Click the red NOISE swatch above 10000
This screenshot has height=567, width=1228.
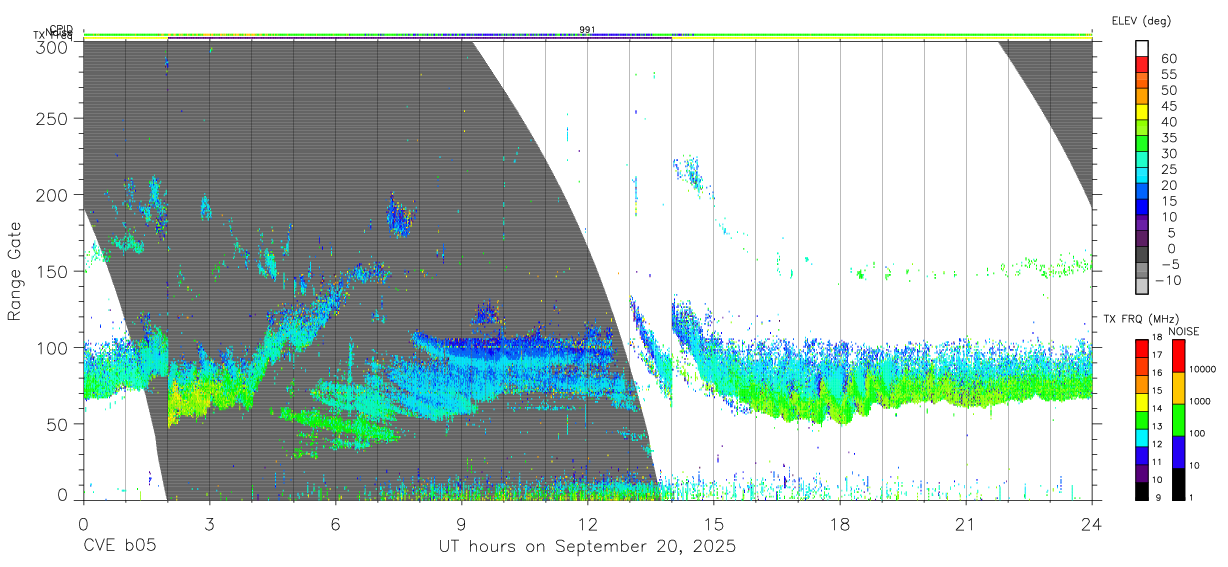1179,356
